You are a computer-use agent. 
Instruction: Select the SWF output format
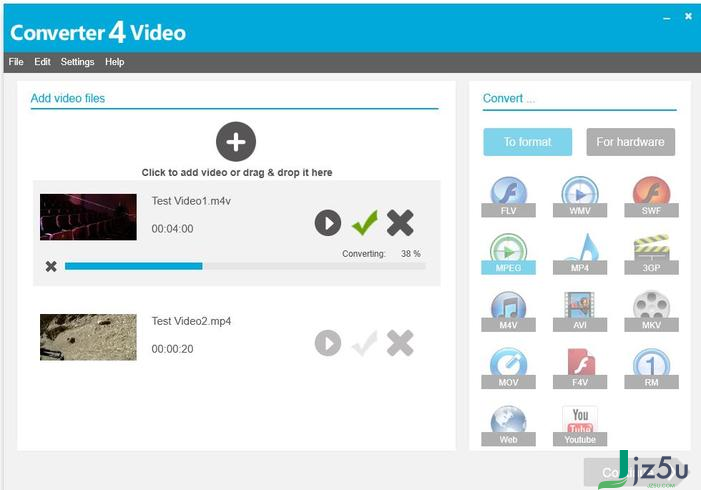[651, 197]
